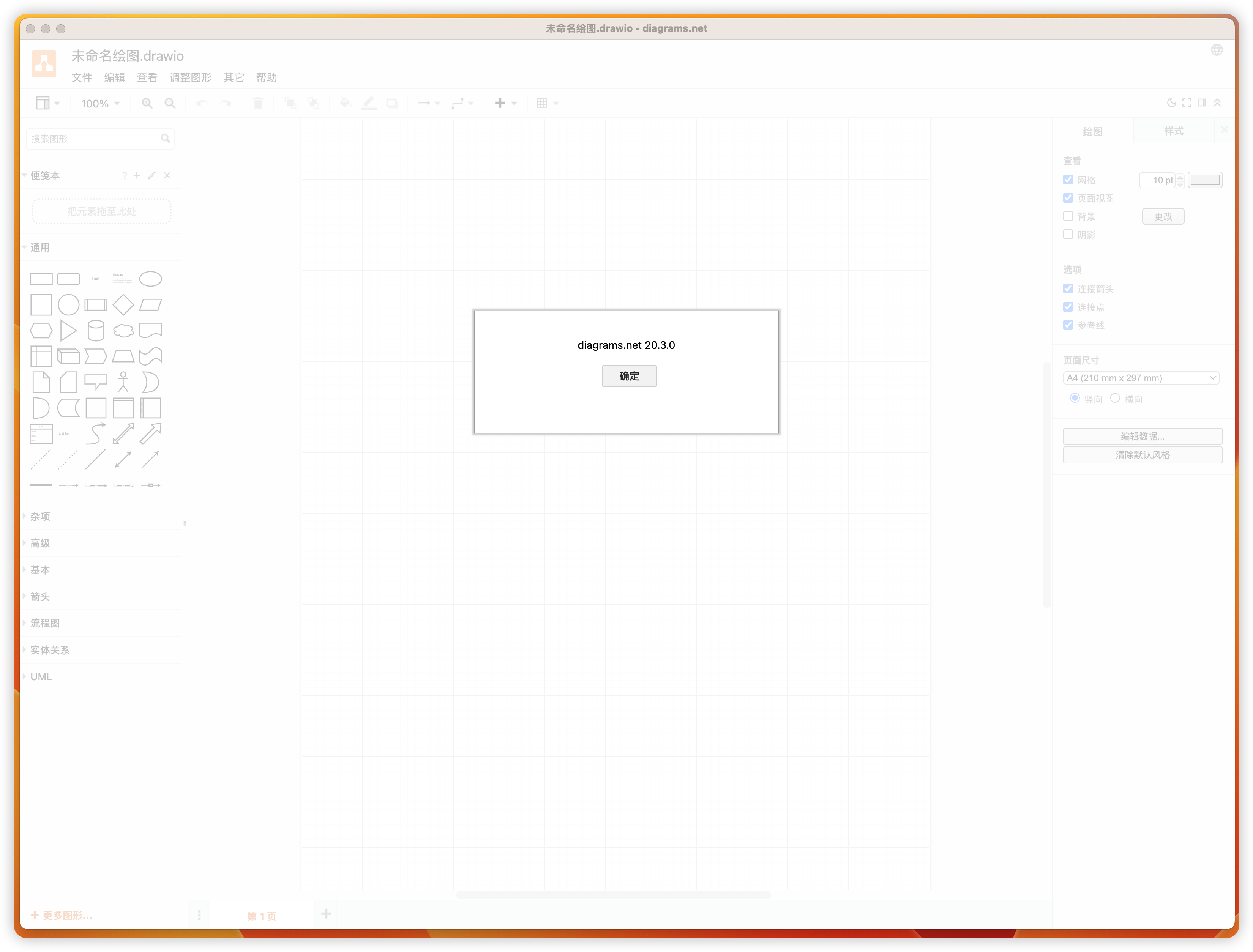Open the connection arrow style dropdown

(428, 103)
